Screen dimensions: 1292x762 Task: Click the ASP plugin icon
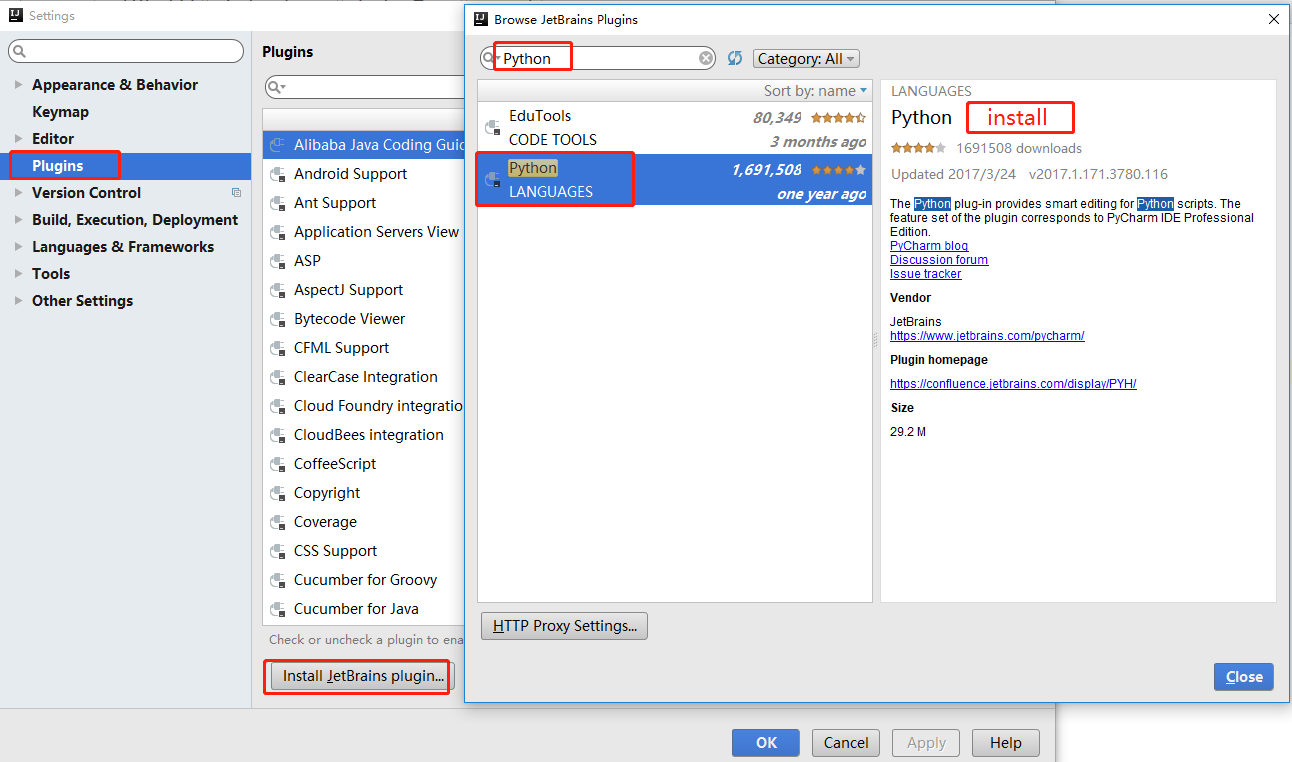(x=279, y=261)
